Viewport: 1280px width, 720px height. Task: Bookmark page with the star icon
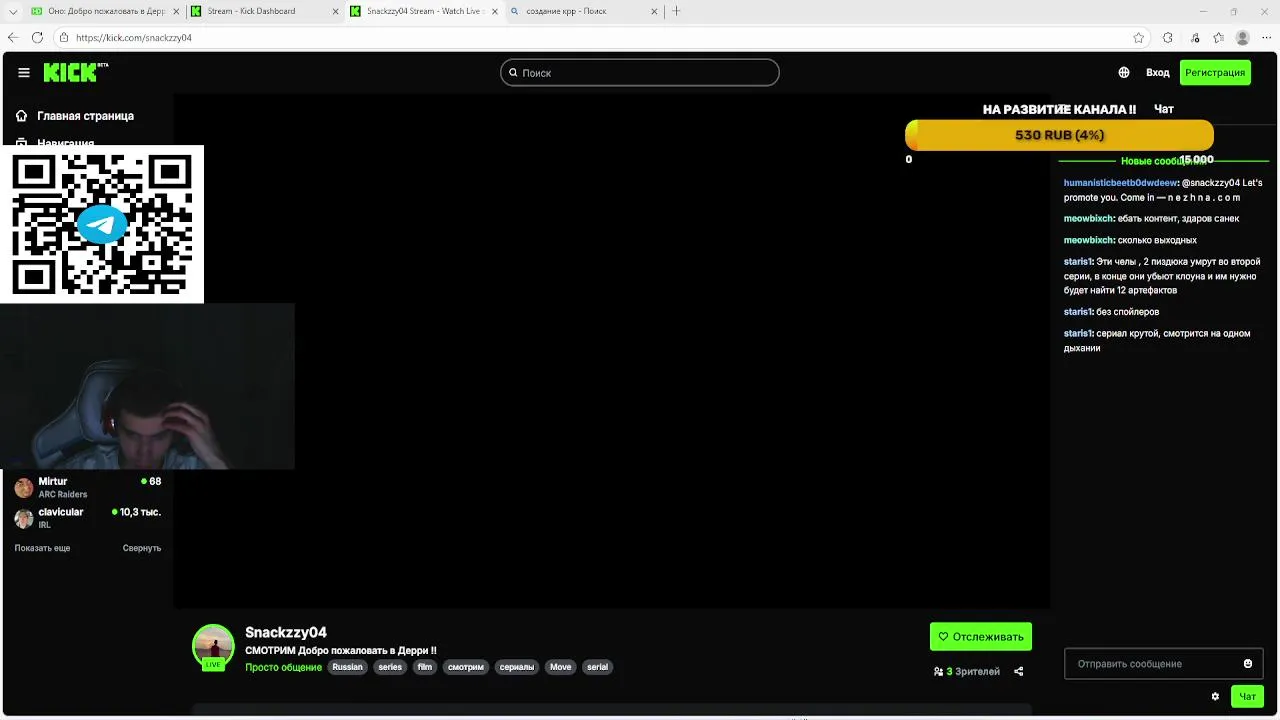coord(1139,38)
